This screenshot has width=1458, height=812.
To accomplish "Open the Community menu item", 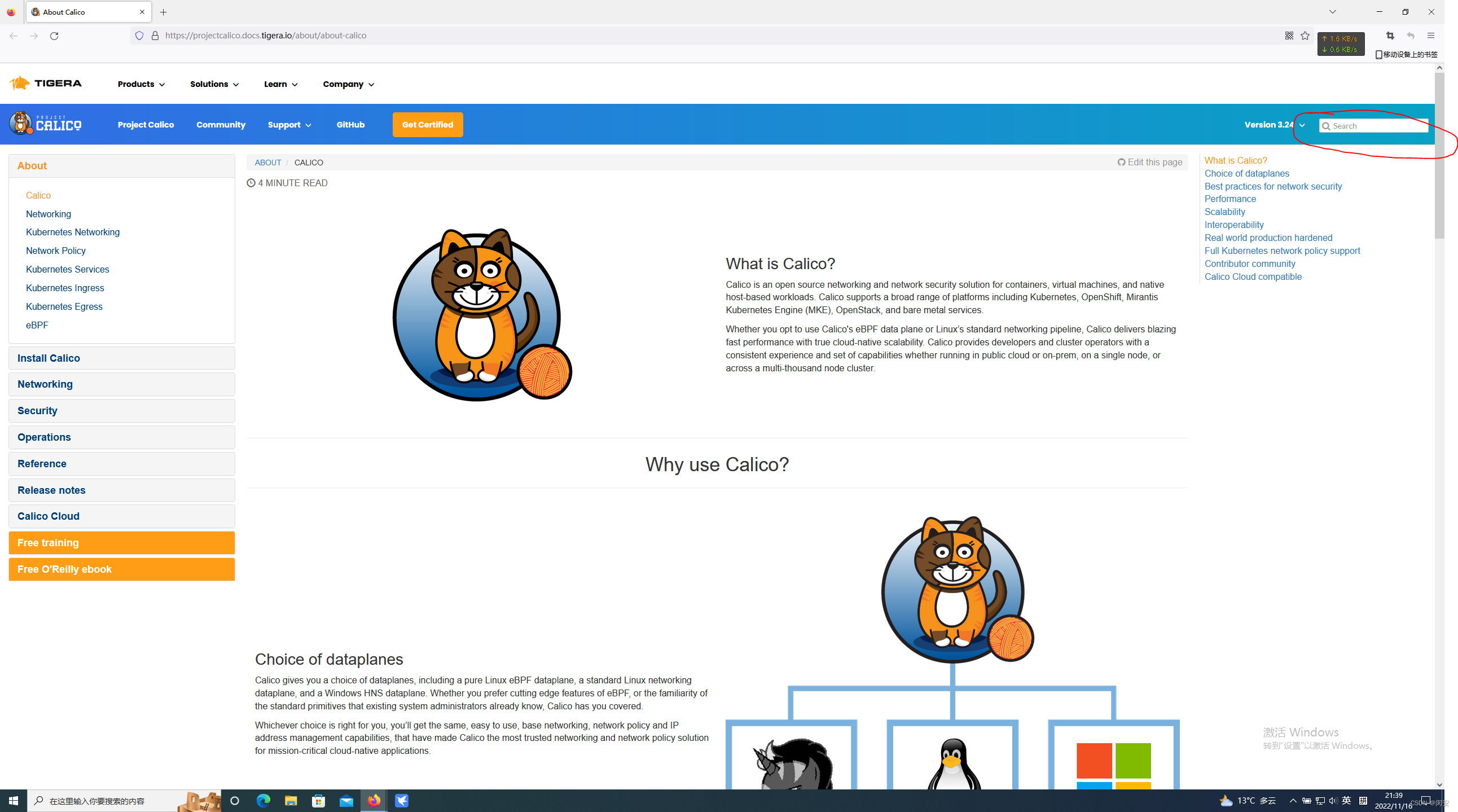I will 221,125.
